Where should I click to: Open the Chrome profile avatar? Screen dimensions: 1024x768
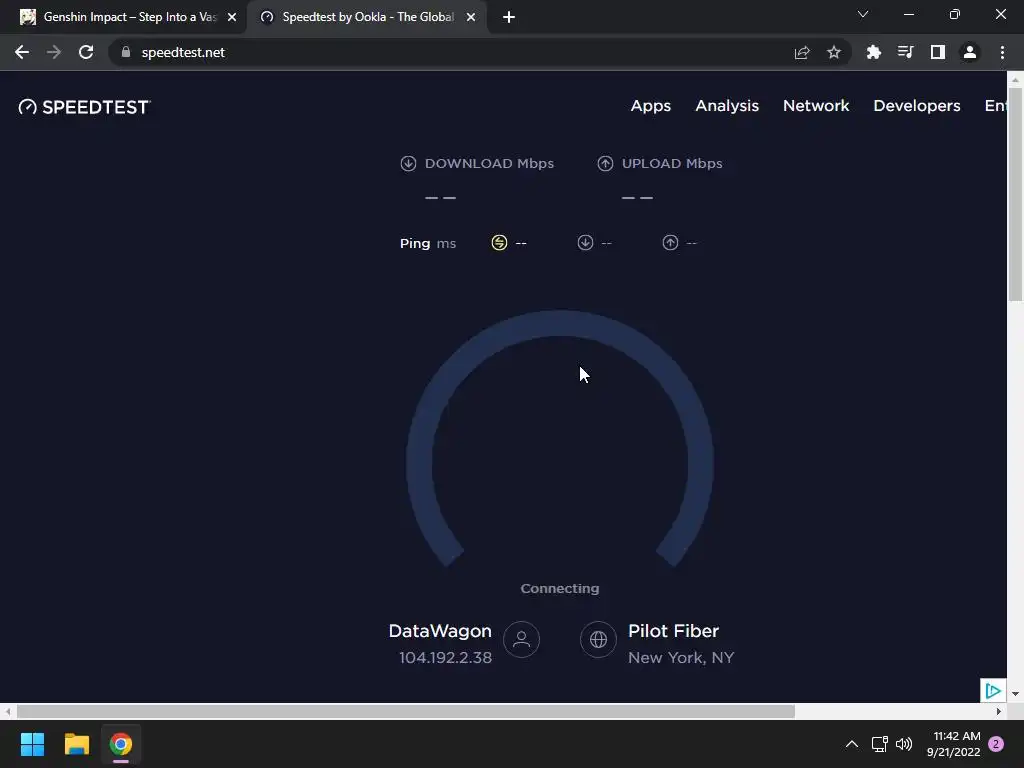tap(970, 52)
